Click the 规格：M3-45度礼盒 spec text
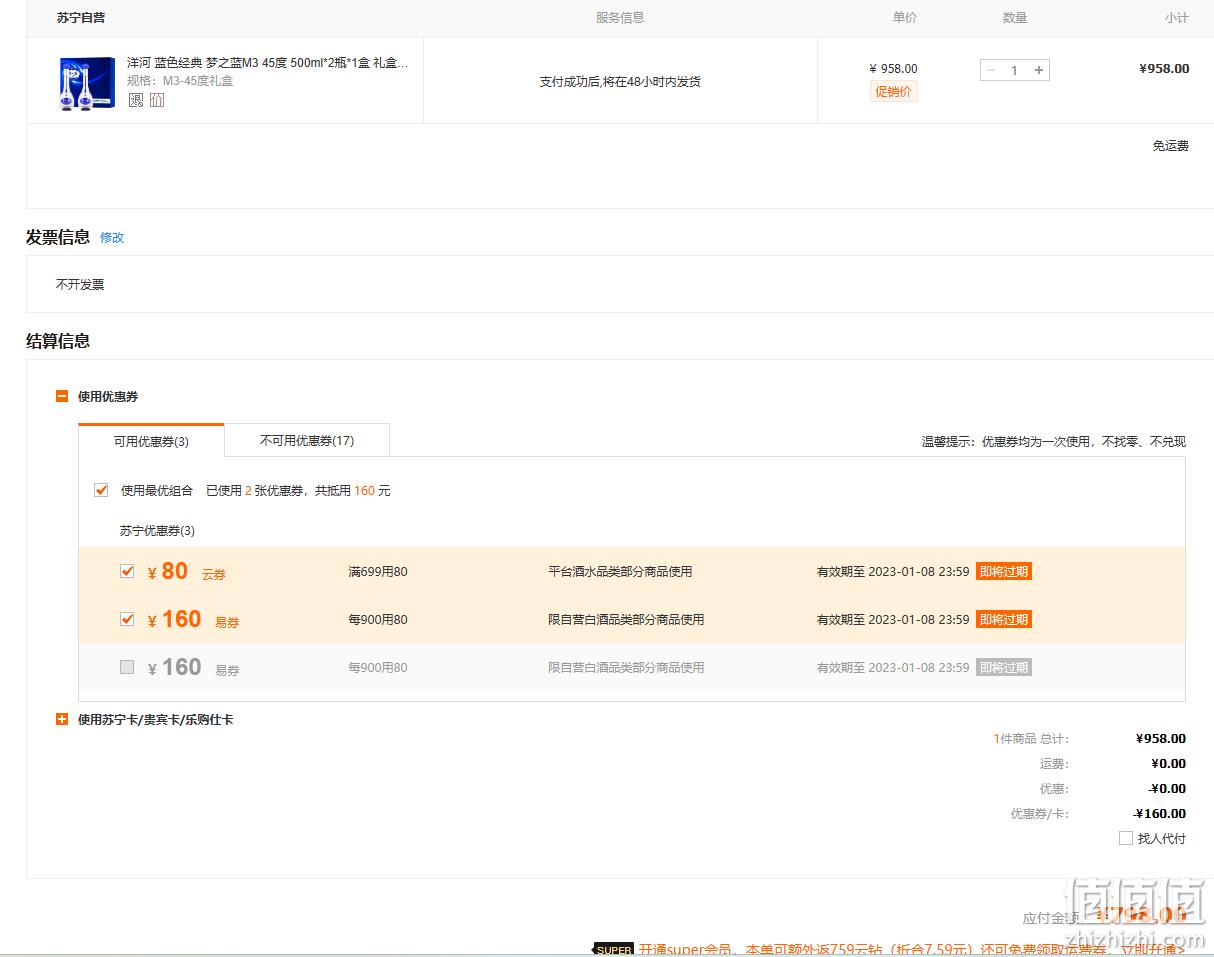 (x=180, y=81)
